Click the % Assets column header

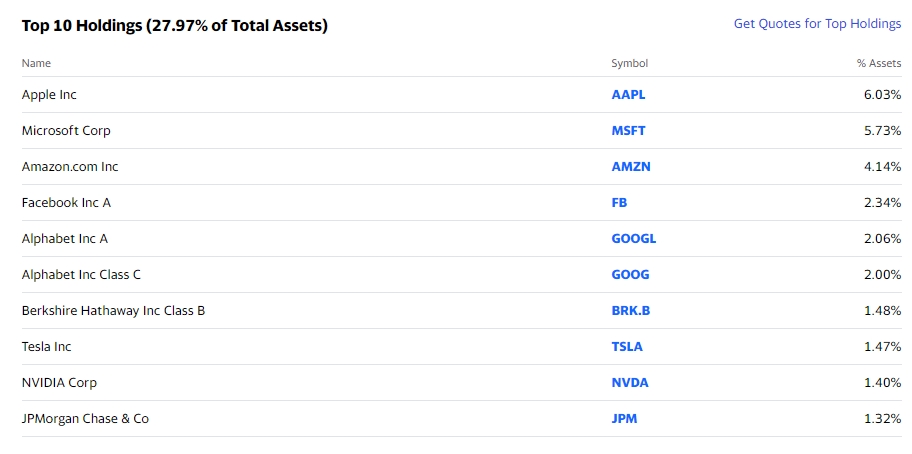coord(878,63)
